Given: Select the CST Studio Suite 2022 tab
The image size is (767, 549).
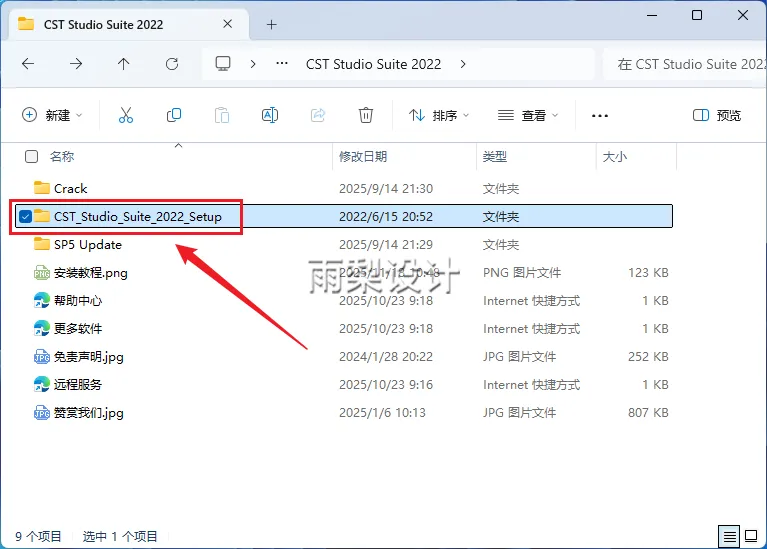Looking at the screenshot, I should [x=127, y=24].
